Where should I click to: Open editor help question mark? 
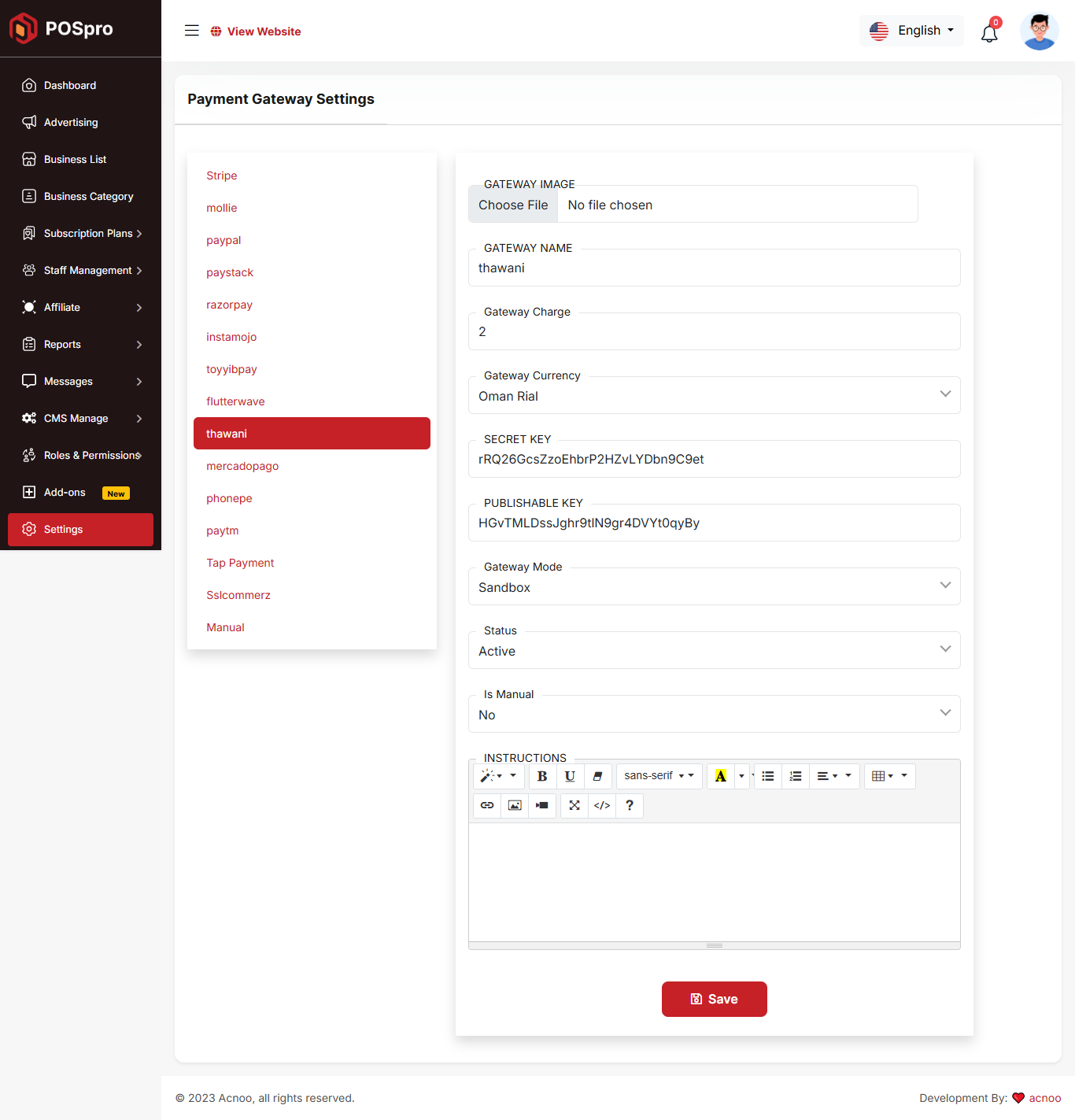click(630, 805)
